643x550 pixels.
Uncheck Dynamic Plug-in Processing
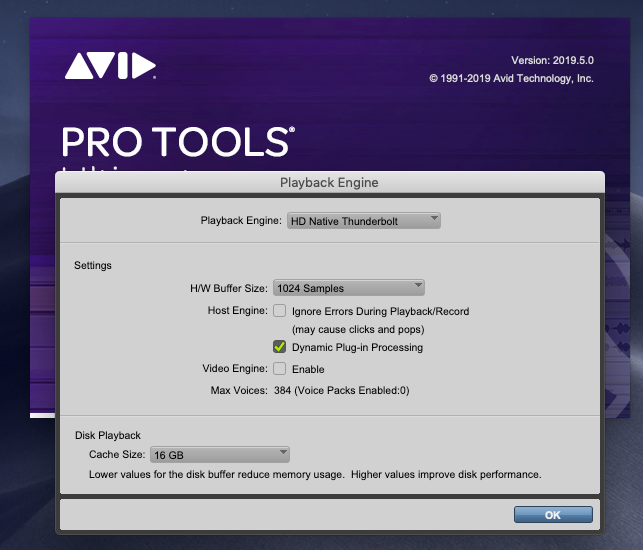(x=280, y=347)
